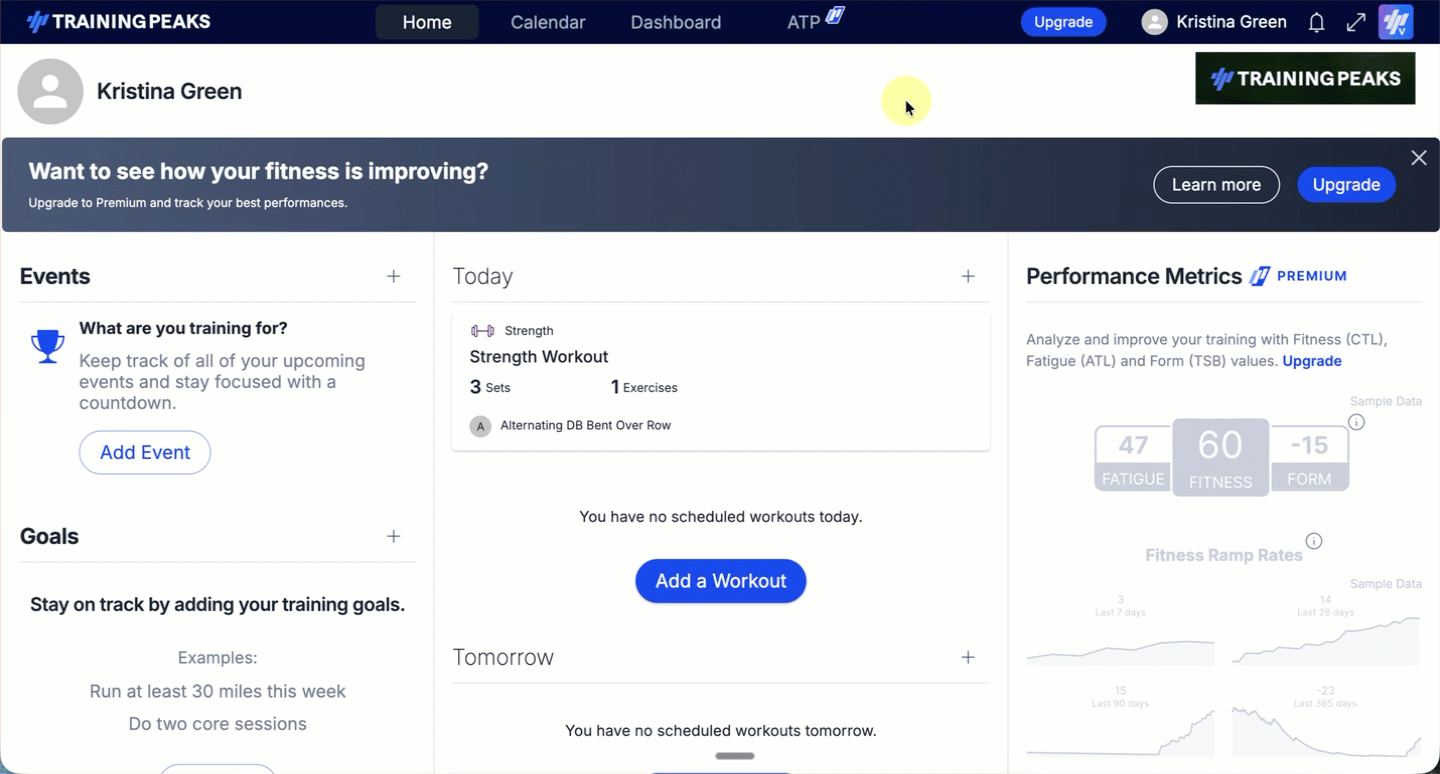This screenshot has width=1440, height=774.
Task: Click the gray drag handle at the bottom center
Action: (735, 756)
